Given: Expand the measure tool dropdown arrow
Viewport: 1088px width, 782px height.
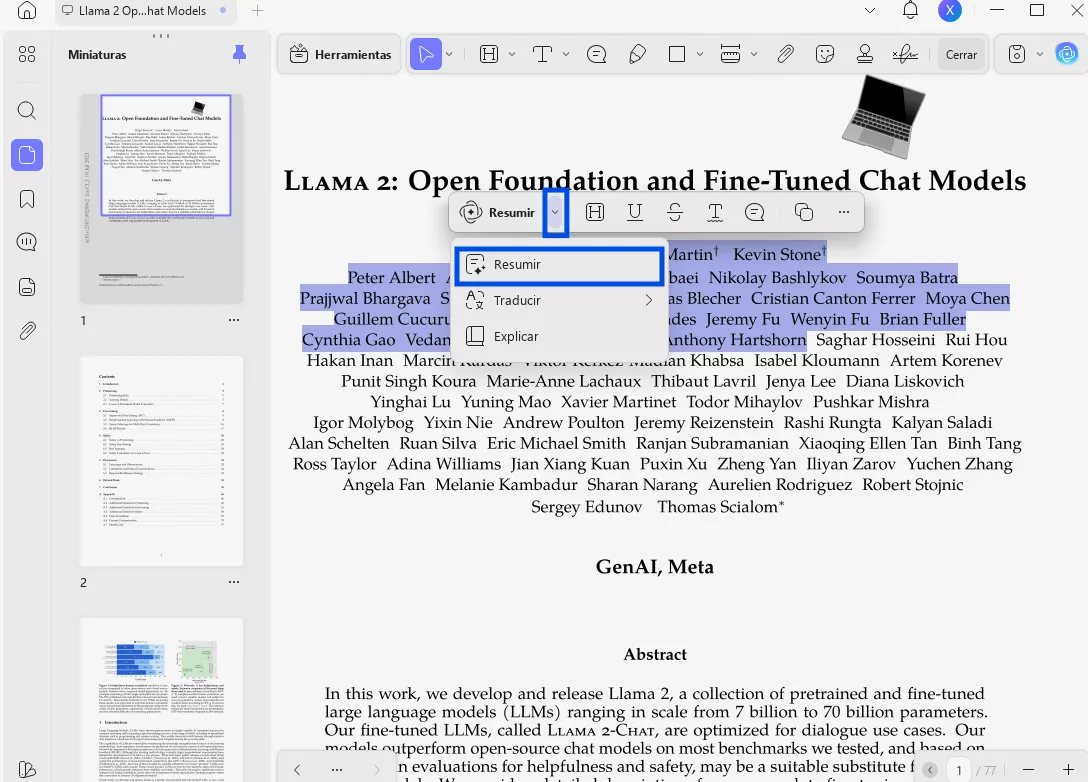Looking at the screenshot, I should (x=754, y=54).
